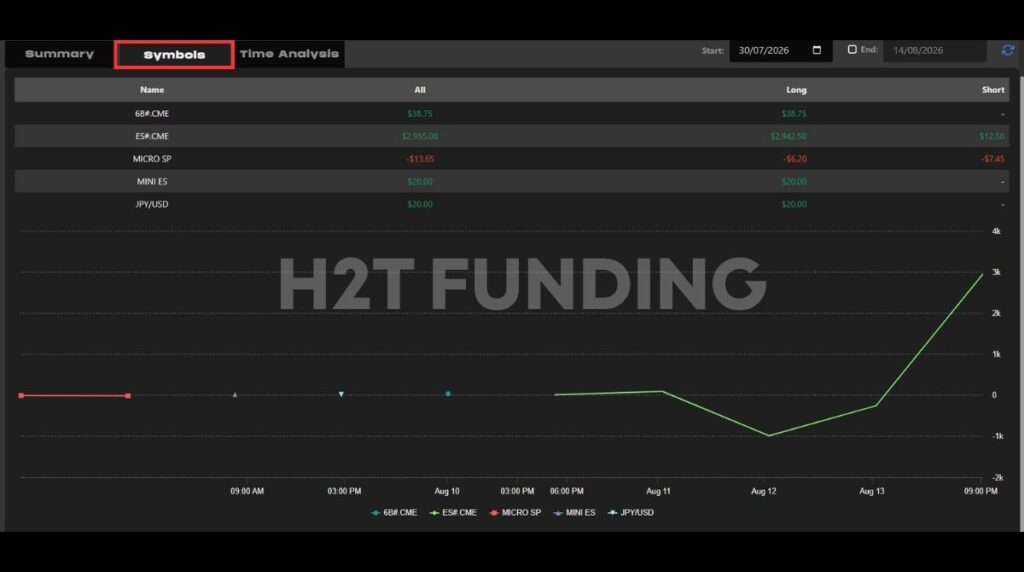Select the JPY/USD row name
This screenshot has width=1024, height=572.
152,204
